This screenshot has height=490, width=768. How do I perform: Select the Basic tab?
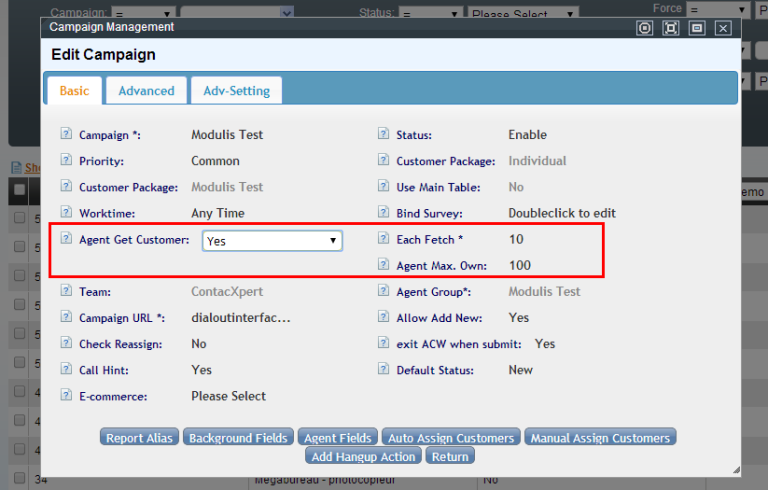pyautogui.click(x=74, y=91)
